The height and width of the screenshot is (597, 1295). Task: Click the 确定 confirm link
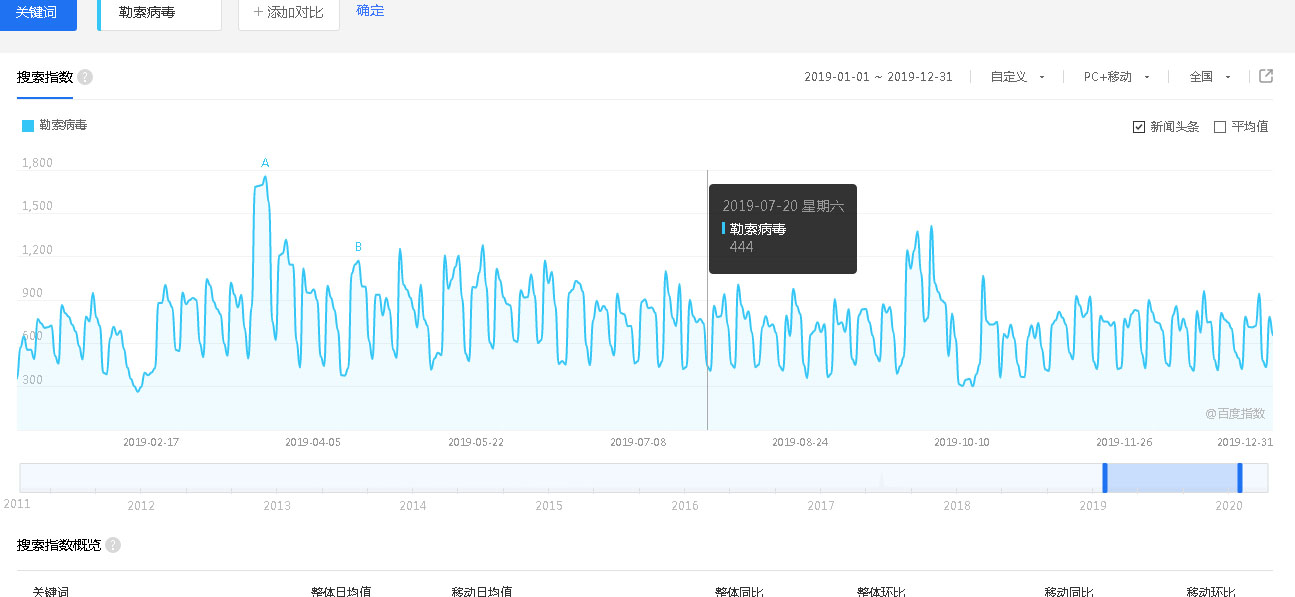click(370, 10)
